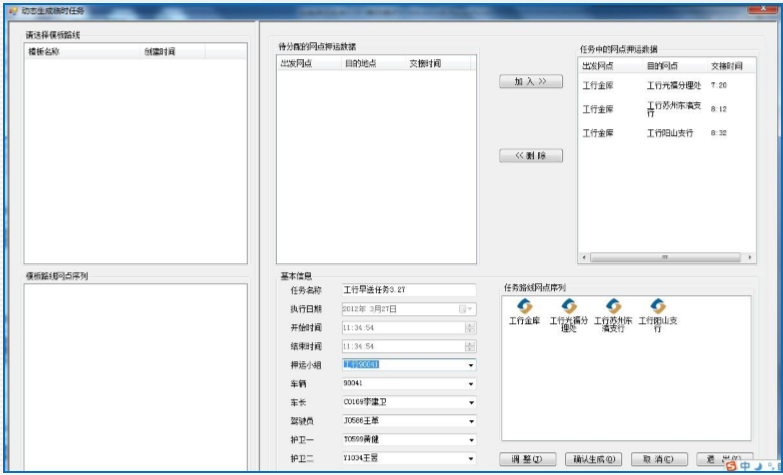Click the 加入 >> button
Screen dimensions: 783x475
click(x=531, y=81)
